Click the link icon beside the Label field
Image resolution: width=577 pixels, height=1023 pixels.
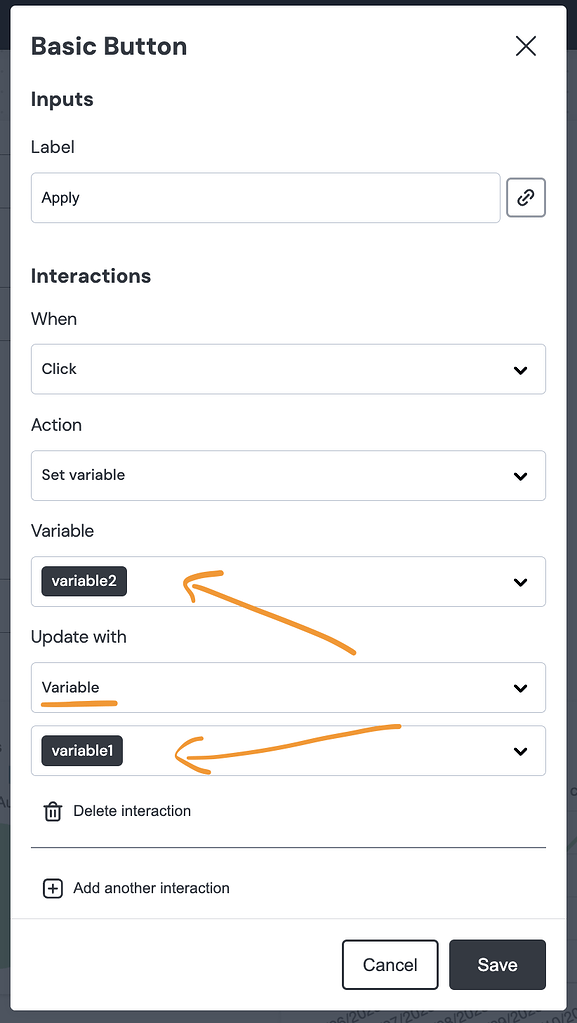tap(526, 197)
